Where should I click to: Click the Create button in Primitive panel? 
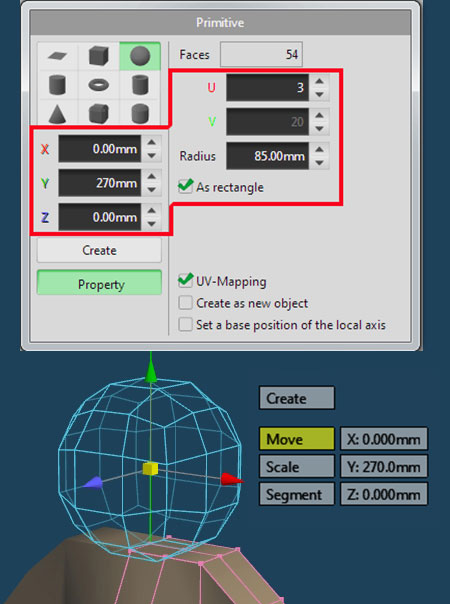click(99, 250)
